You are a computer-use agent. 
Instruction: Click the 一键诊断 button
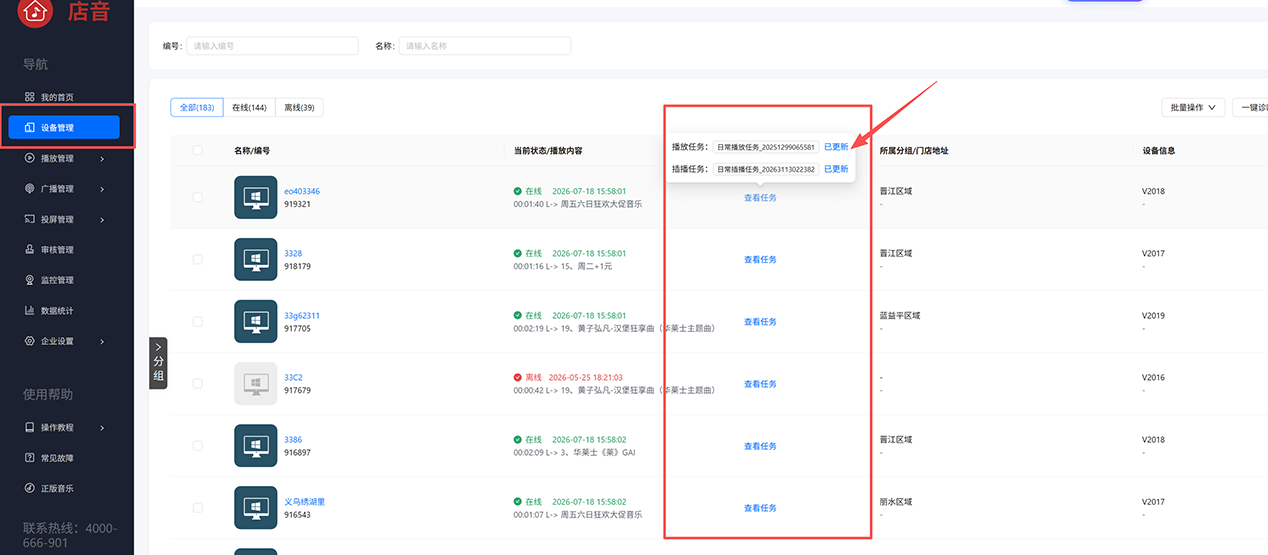[x=1252, y=107]
